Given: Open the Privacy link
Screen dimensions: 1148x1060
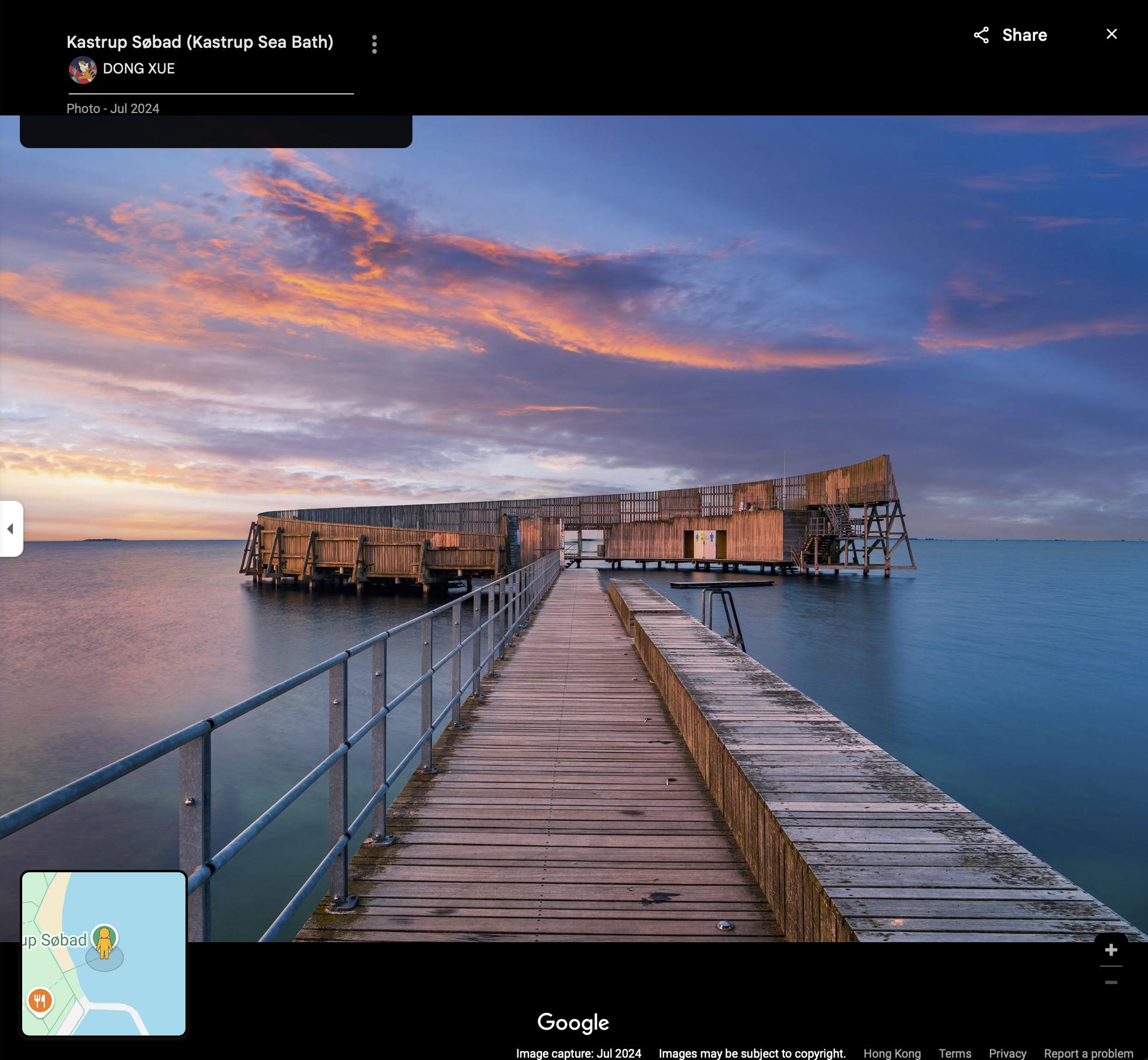Looking at the screenshot, I should (x=1007, y=1053).
